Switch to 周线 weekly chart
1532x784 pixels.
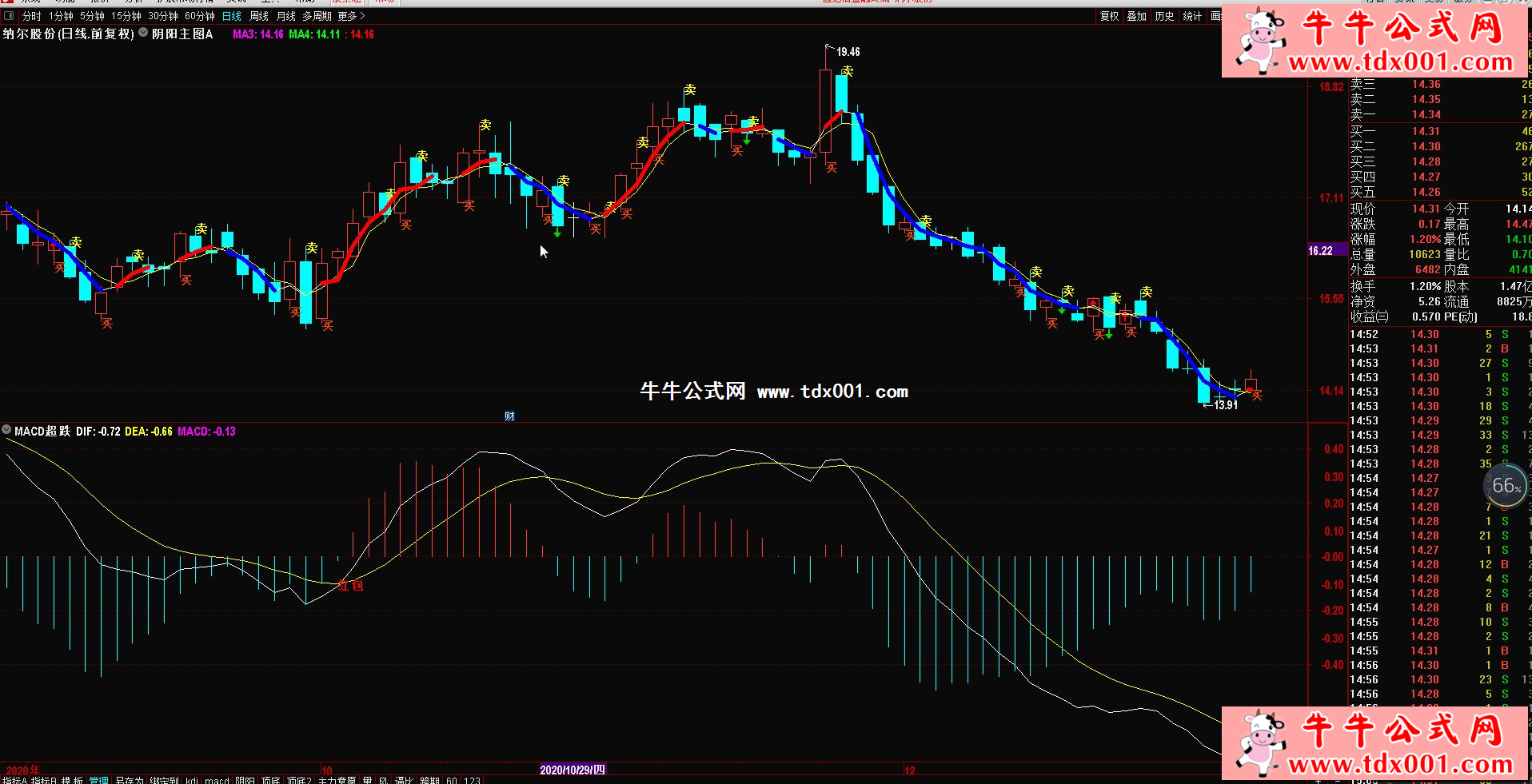(259, 16)
